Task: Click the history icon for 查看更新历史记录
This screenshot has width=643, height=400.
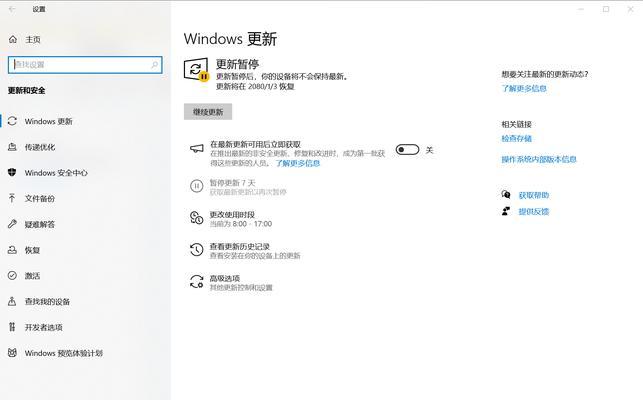Action: [196, 249]
